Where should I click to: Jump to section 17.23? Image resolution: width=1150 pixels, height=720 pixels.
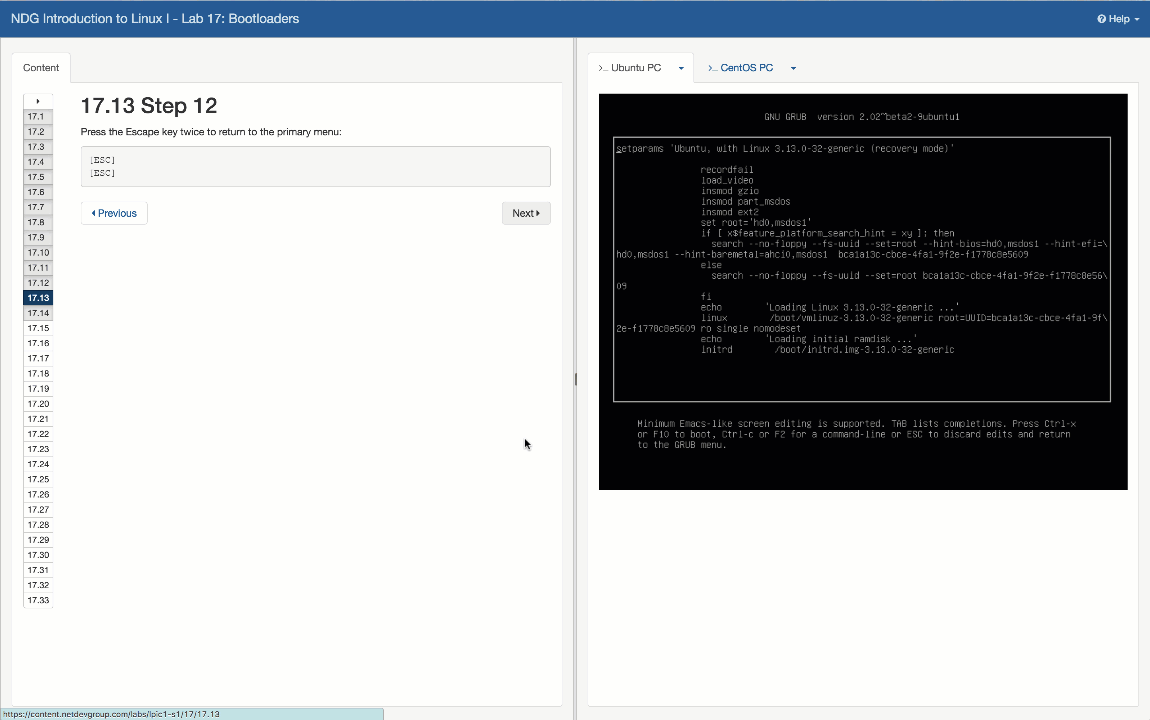[38, 449]
